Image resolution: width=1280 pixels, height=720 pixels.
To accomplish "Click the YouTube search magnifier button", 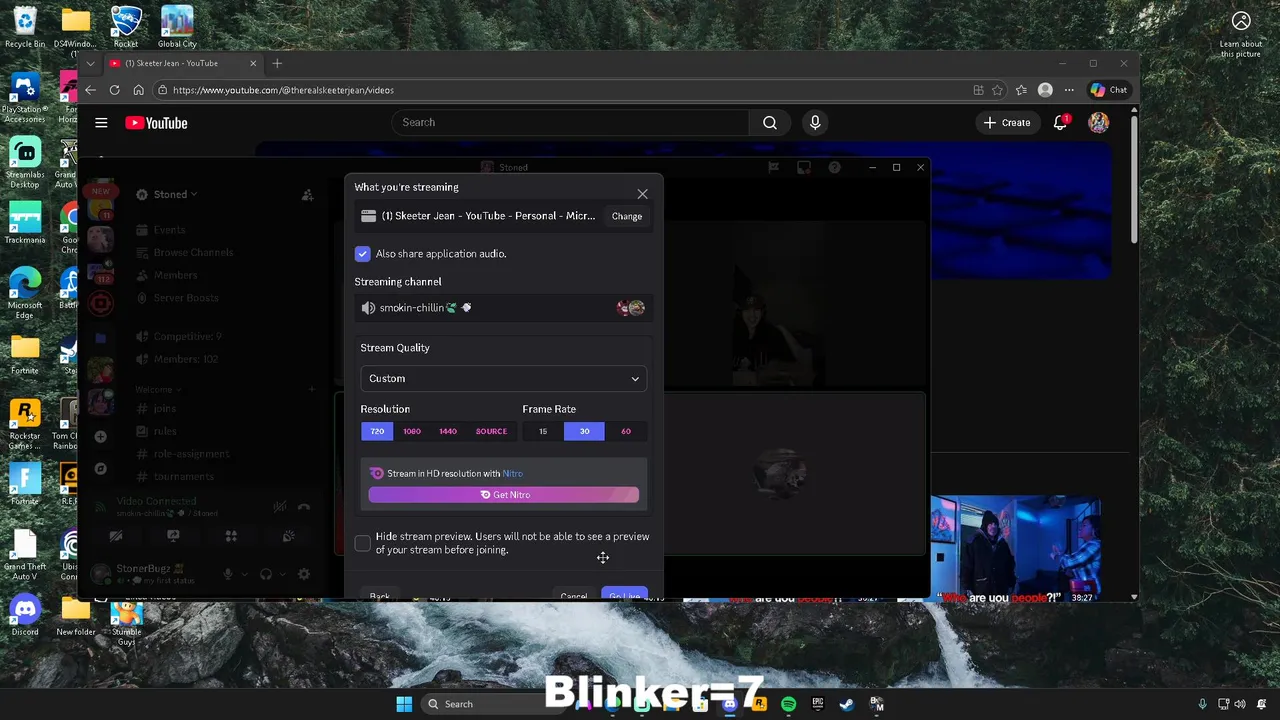I will click(x=769, y=122).
